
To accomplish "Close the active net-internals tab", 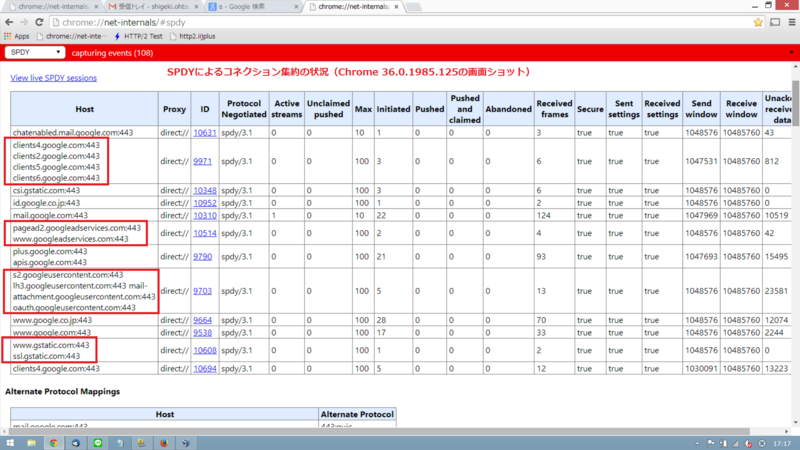I will pyautogui.click(x=396, y=7).
